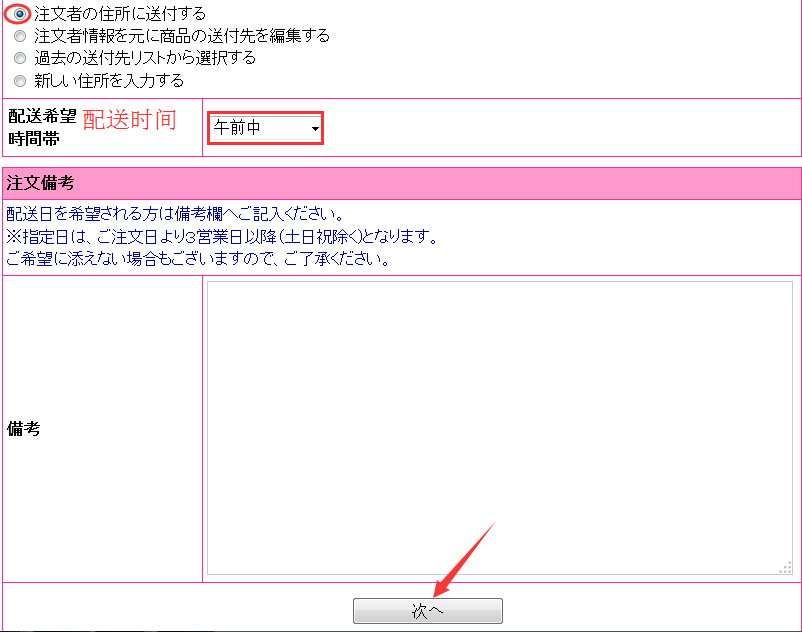Screen dimensions: 802x632
Task: Click the 備考 row label
Action: [x=24, y=428]
